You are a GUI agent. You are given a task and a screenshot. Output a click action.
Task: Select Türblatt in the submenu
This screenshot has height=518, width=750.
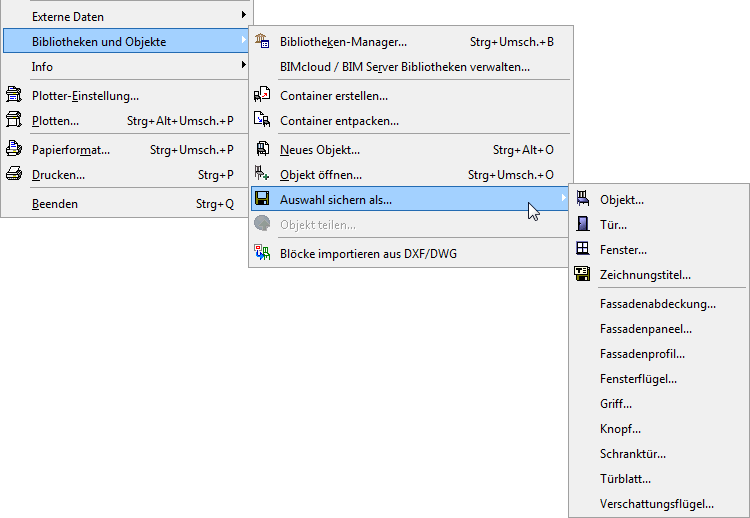[626, 478]
